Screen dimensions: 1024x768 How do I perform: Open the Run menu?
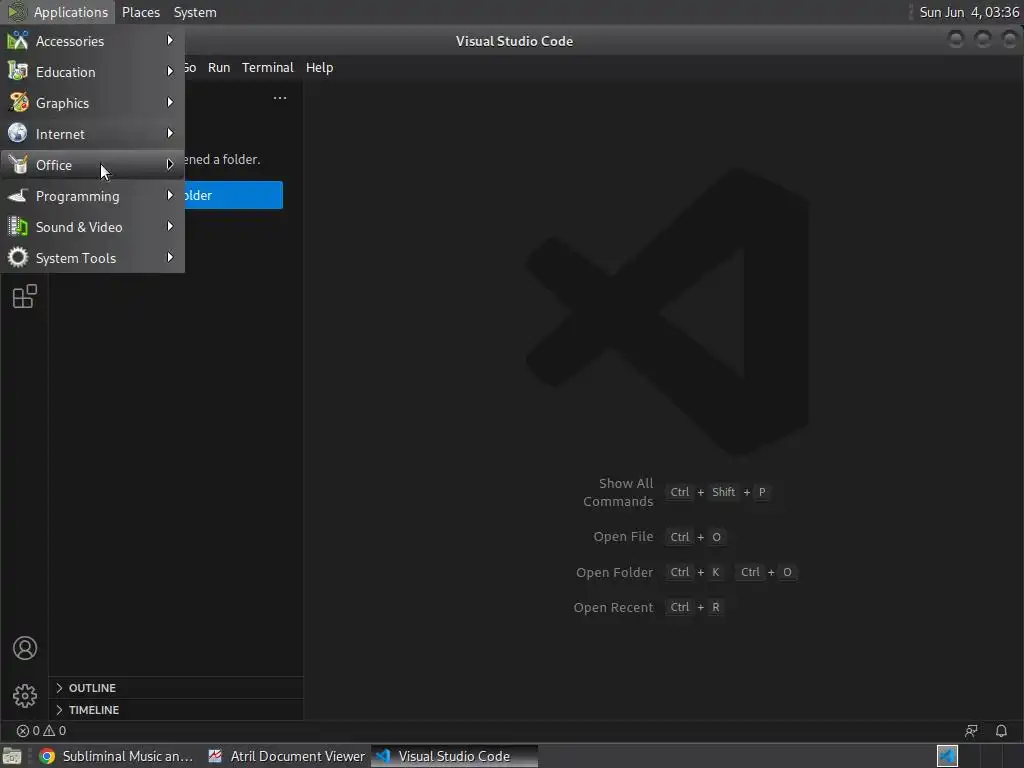coord(219,67)
